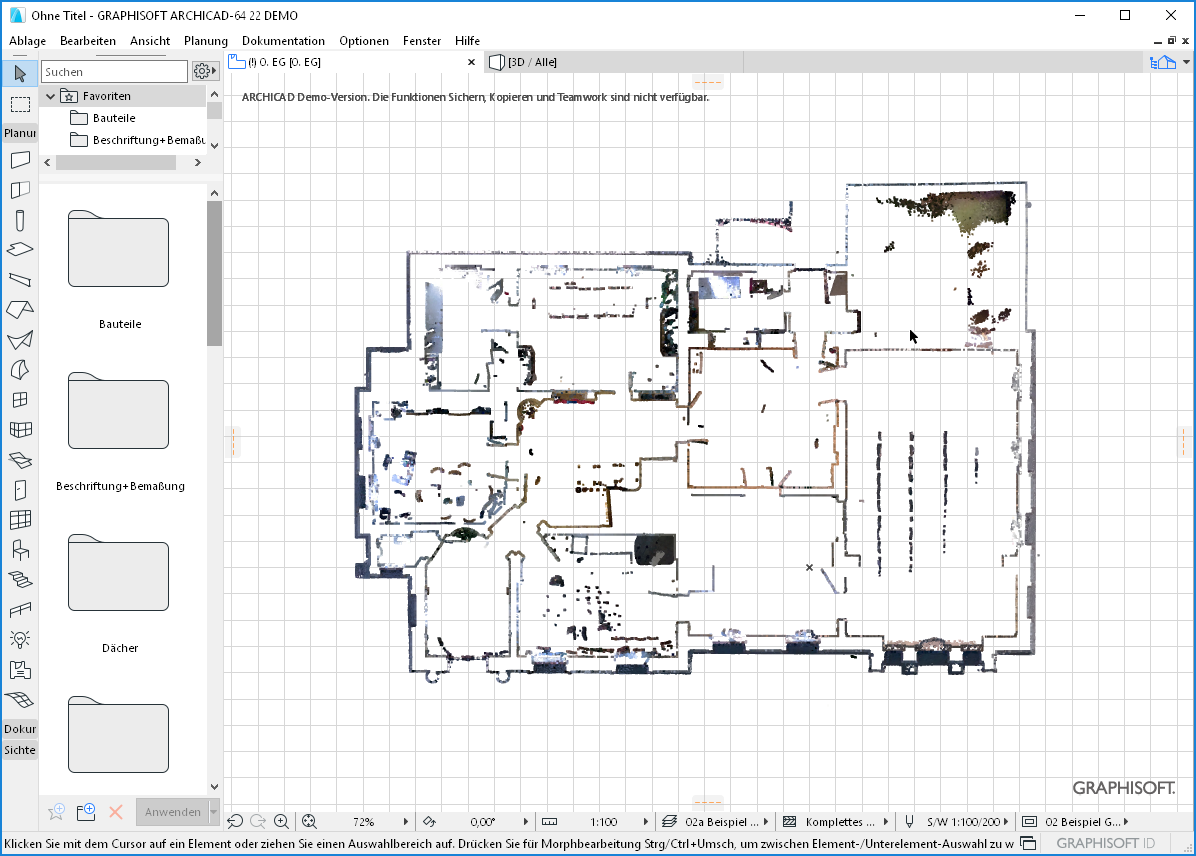
Task: Open the Bearbeiten menu
Action: 88,40
